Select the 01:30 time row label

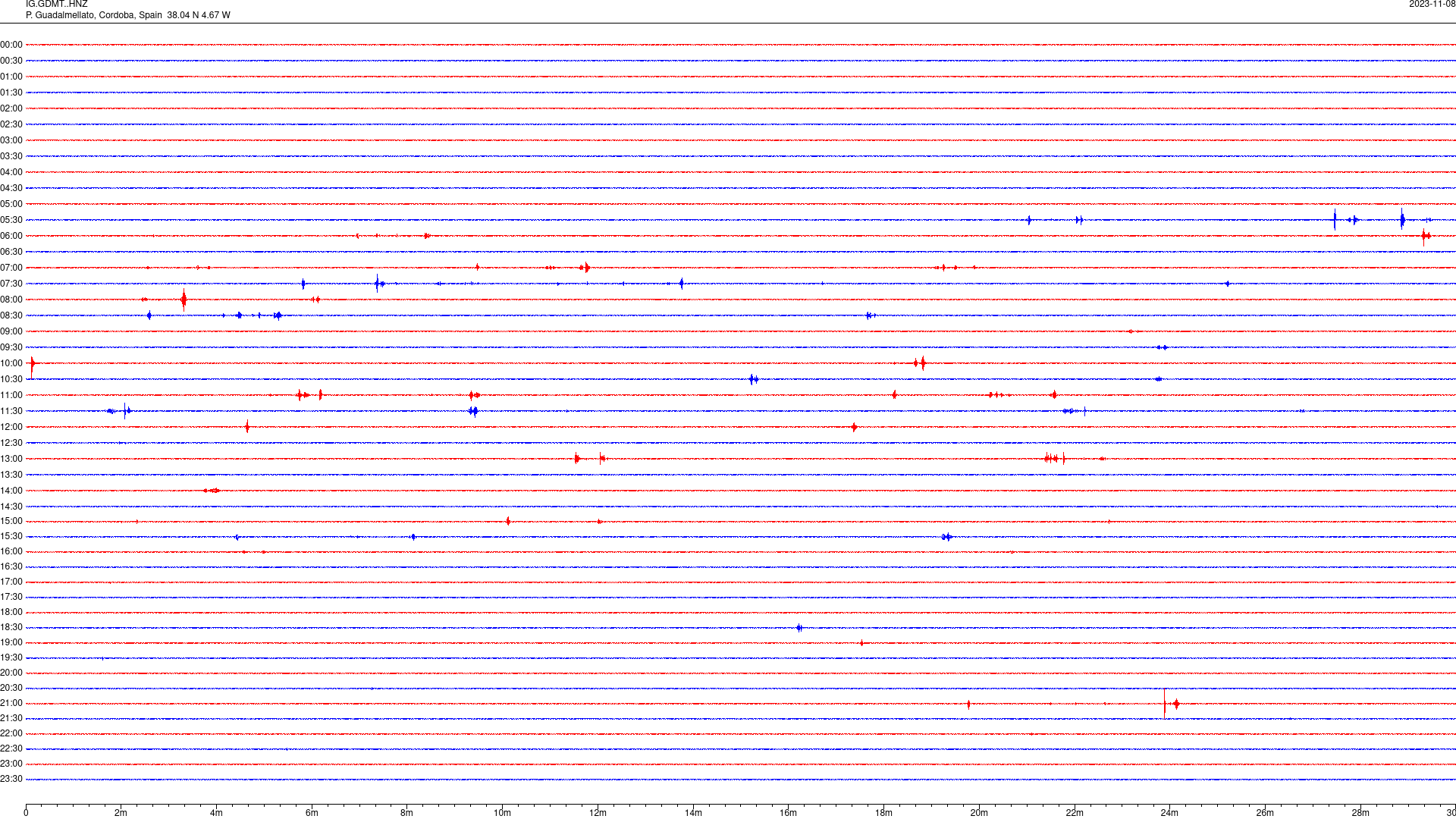pos(11,93)
